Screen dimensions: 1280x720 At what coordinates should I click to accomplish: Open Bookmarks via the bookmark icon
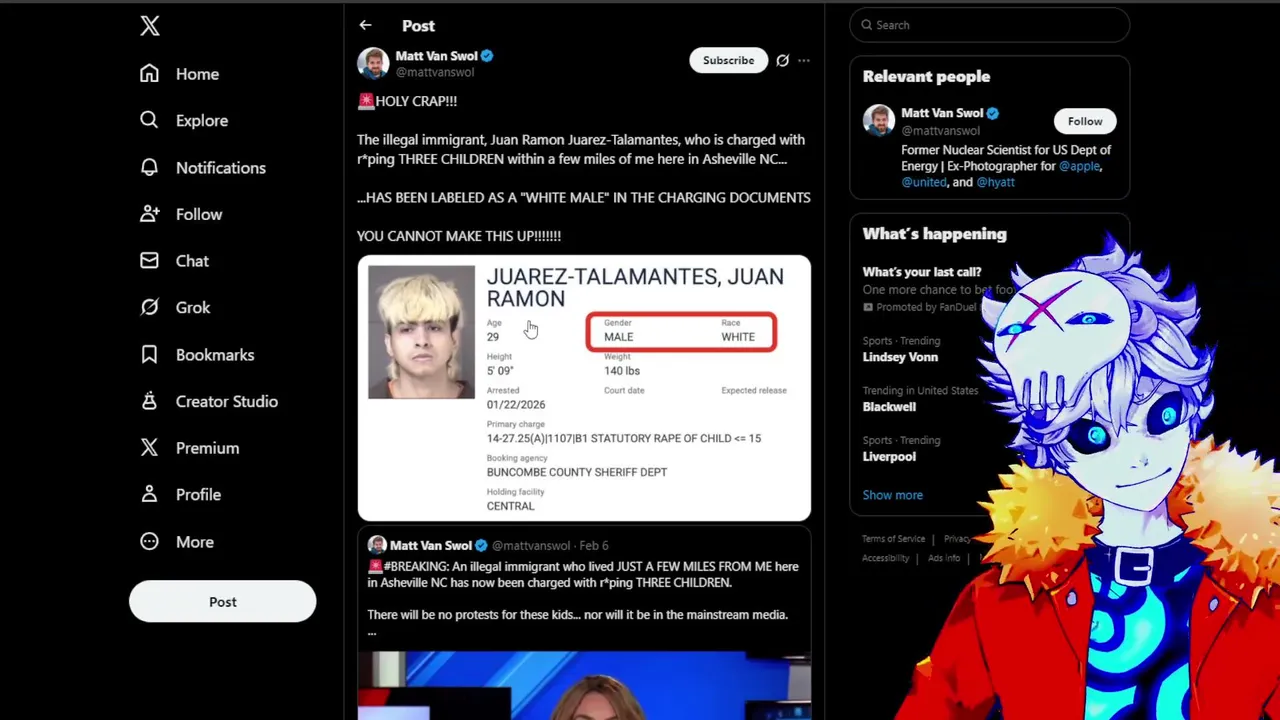(x=149, y=354)
